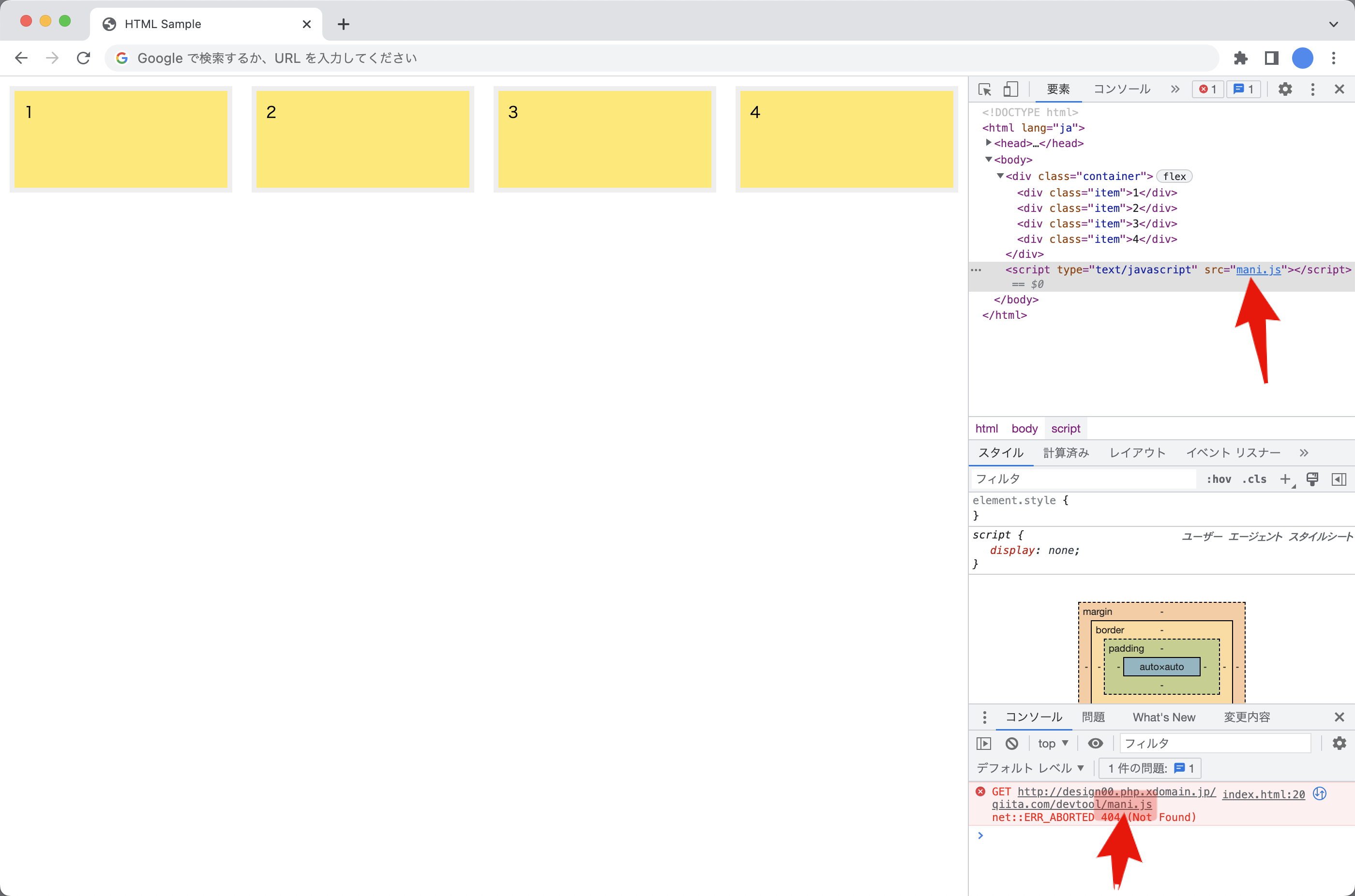Open the user profile avatar
This screenshot has height=896, width=1355.
1302,58
